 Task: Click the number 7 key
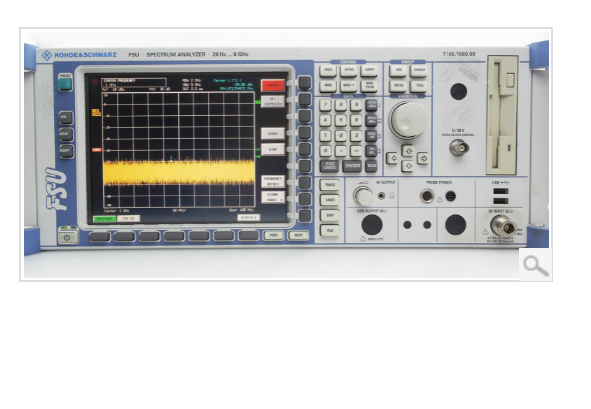pos(325,105)
